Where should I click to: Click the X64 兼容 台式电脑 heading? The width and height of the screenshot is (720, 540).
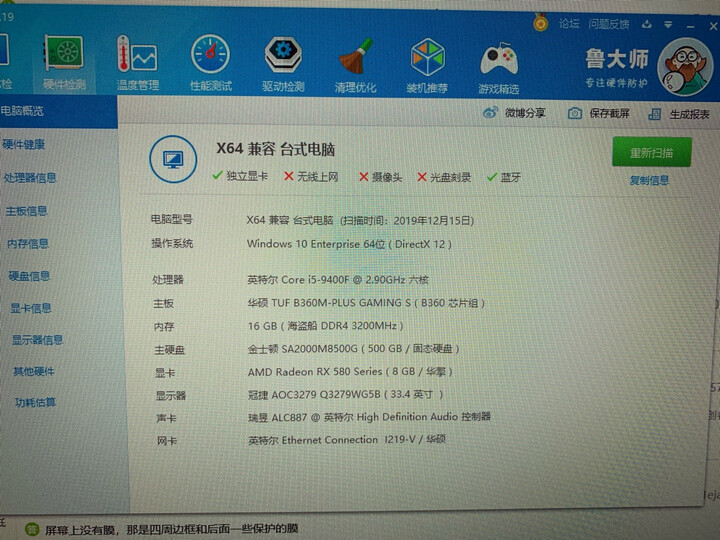pos(276,149)
